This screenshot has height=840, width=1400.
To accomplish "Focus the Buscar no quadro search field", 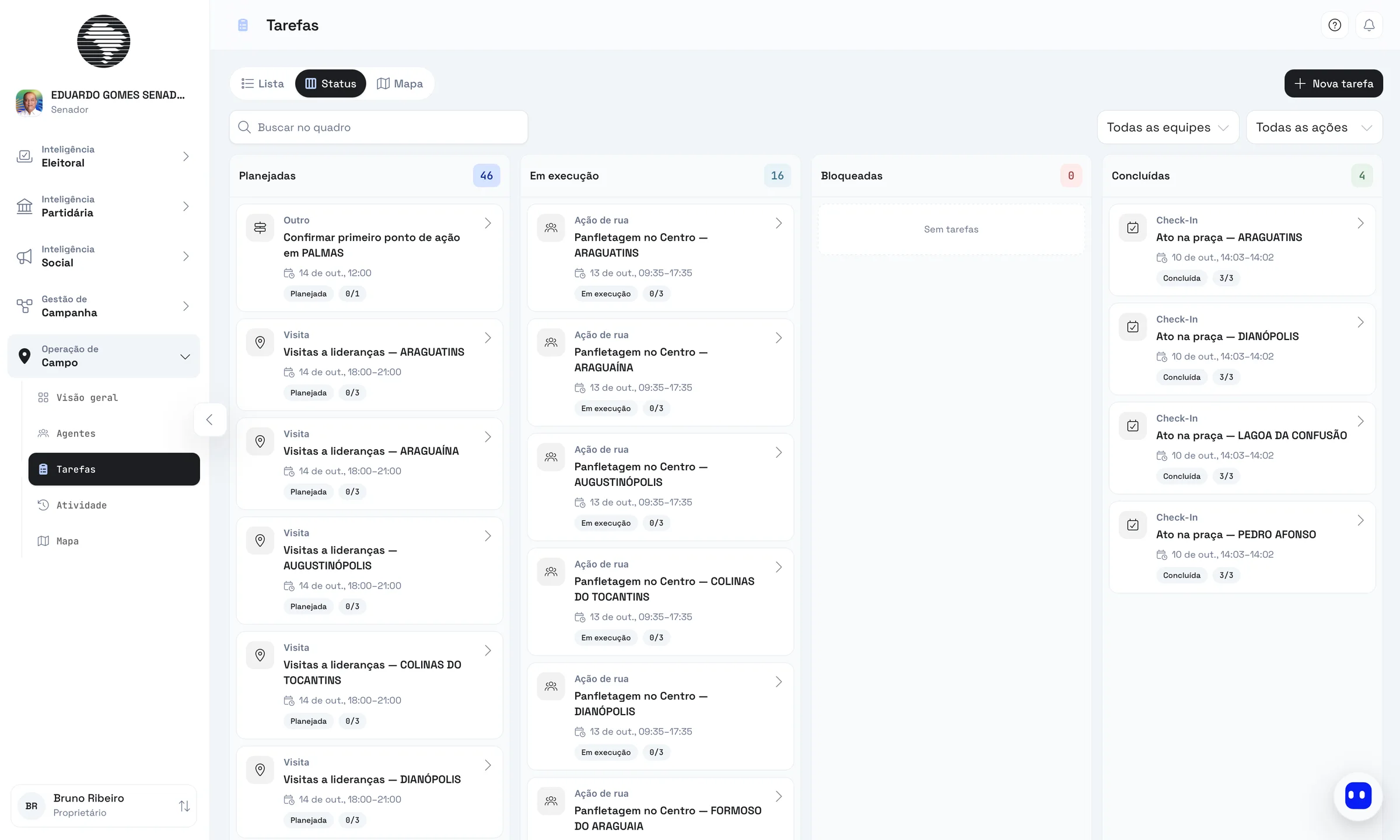I will [x=379, y=127].
